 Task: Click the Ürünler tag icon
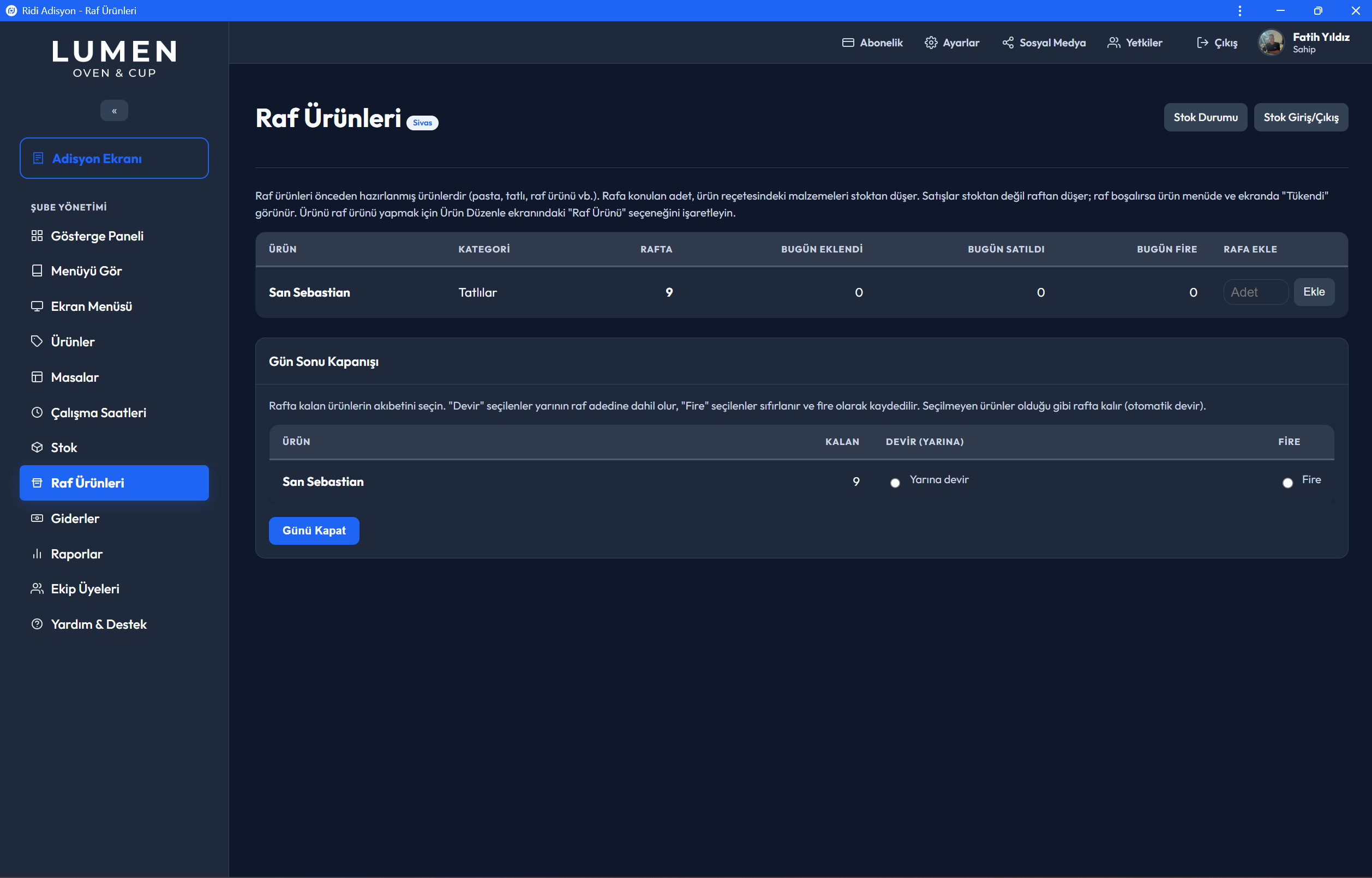[x=37, y=341]
